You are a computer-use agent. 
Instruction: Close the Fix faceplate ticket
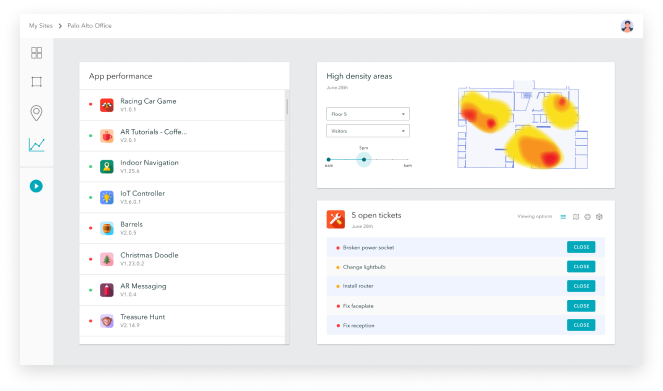(581, 306)
